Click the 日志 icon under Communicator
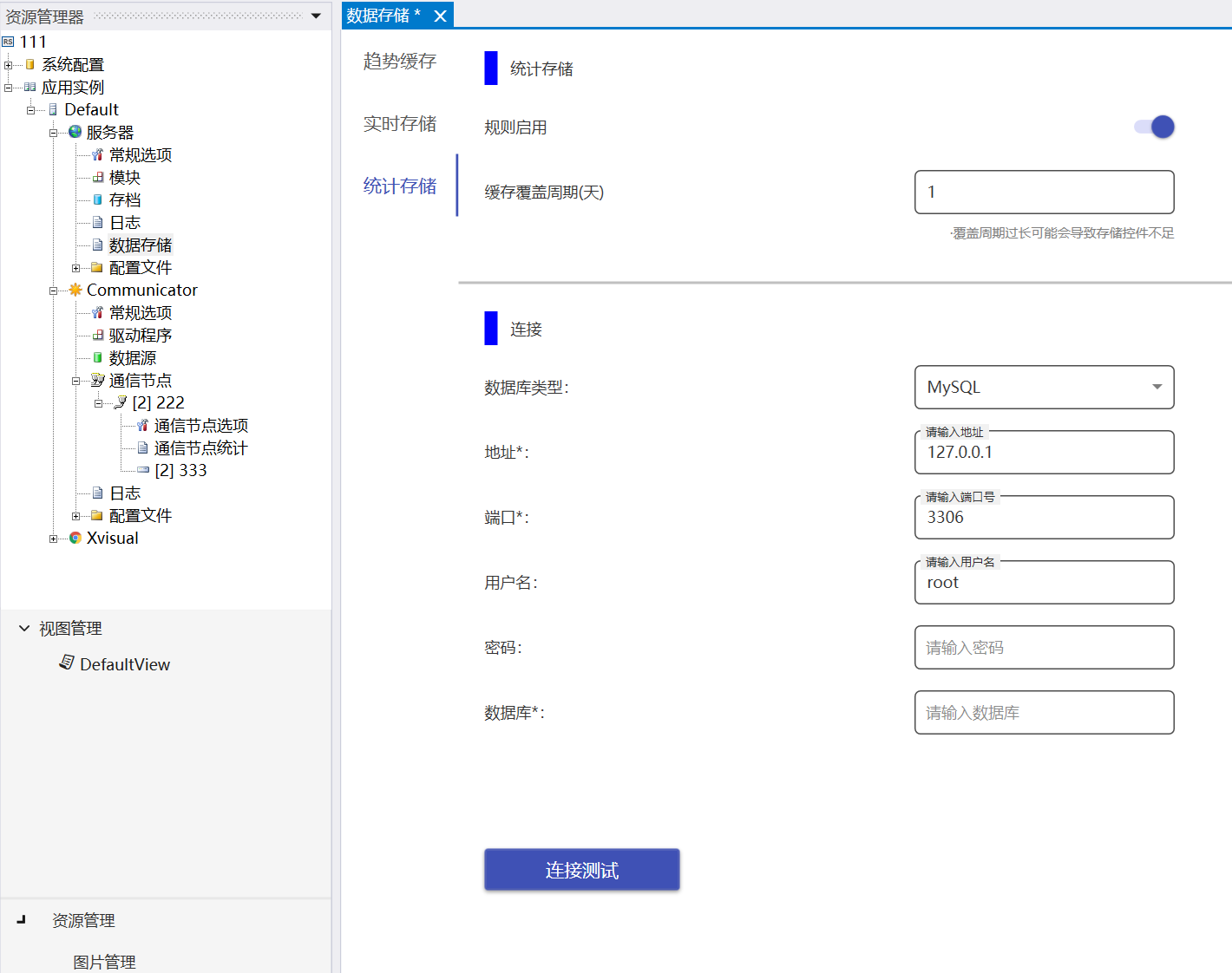This screenshot has height=973, width=1232. (98, 493)
